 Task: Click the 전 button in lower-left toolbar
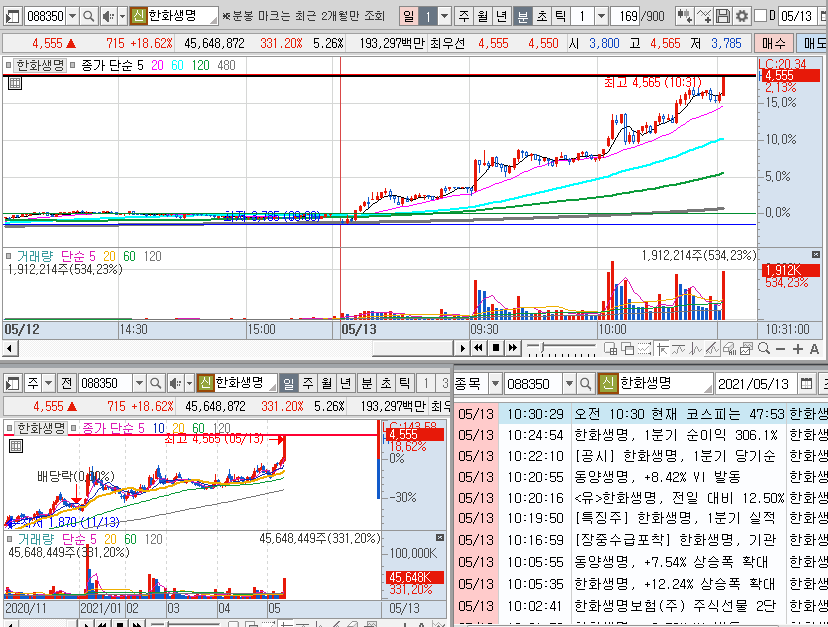click(67, 383)
